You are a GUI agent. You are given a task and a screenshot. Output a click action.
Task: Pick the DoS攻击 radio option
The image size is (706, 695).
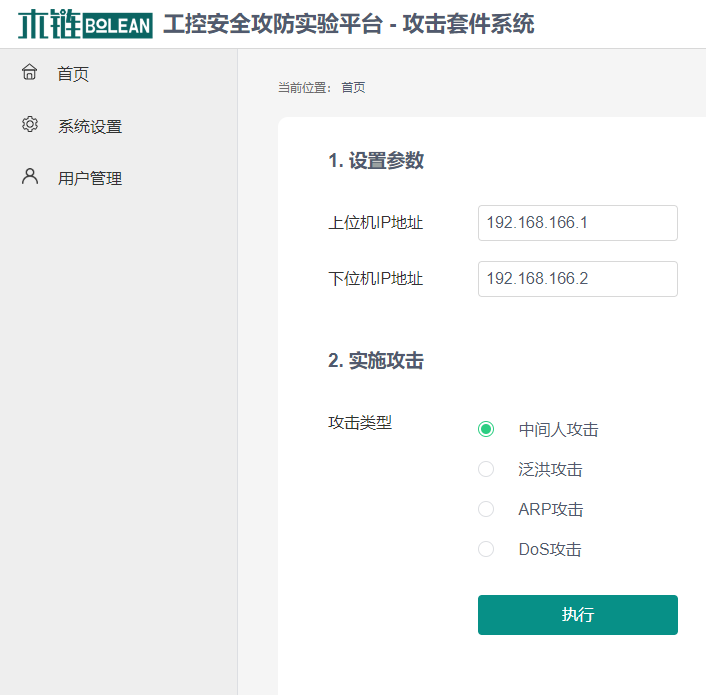(x=486, y=549)
